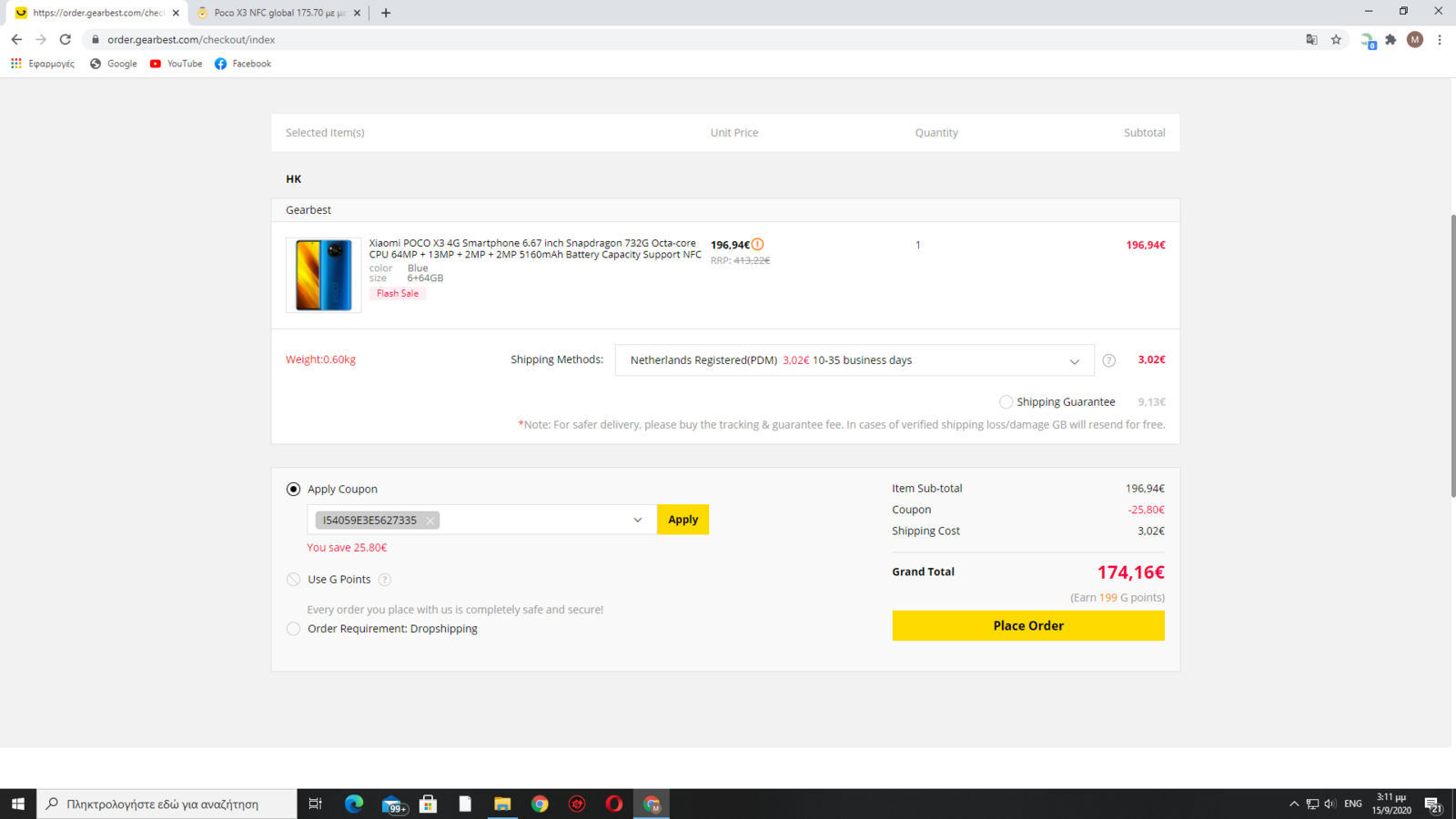Enable the Shipping Guarantee option
Image resolution: width=1456 pixels, height=819 pixels.
pos(1006,402)
